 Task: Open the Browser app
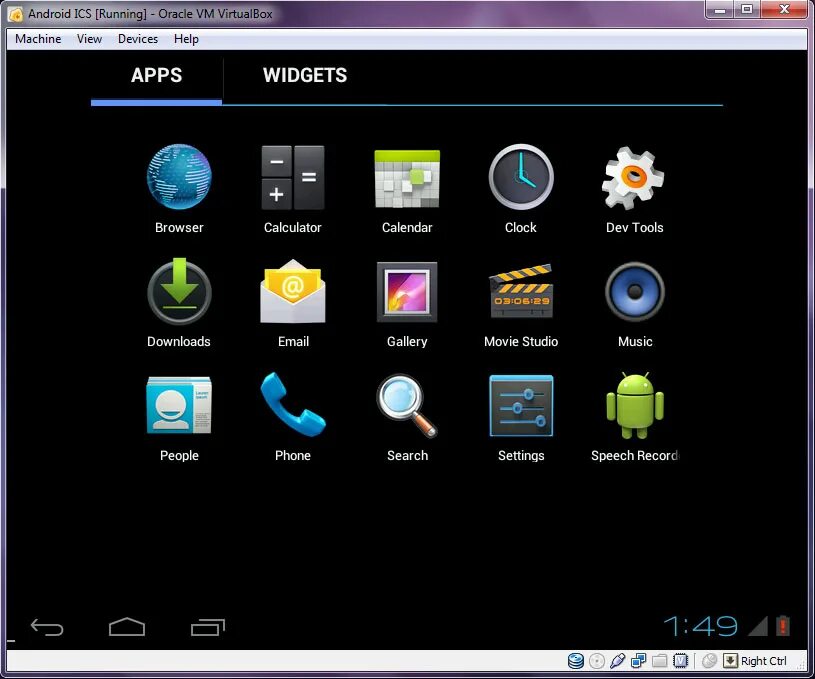click(179, 177)
